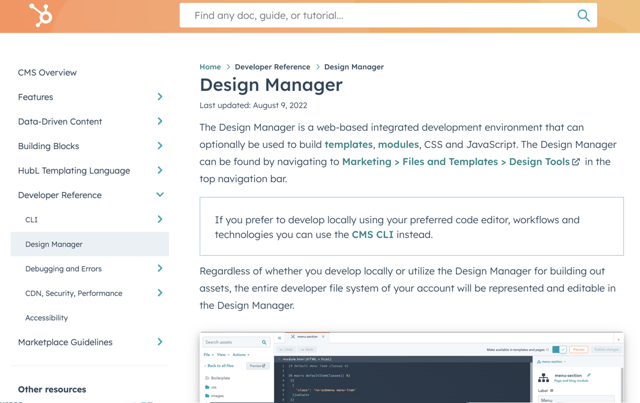Click the Design Manager page heading
The width and height of the screenshot is (640, 403).
coord(271,85)
